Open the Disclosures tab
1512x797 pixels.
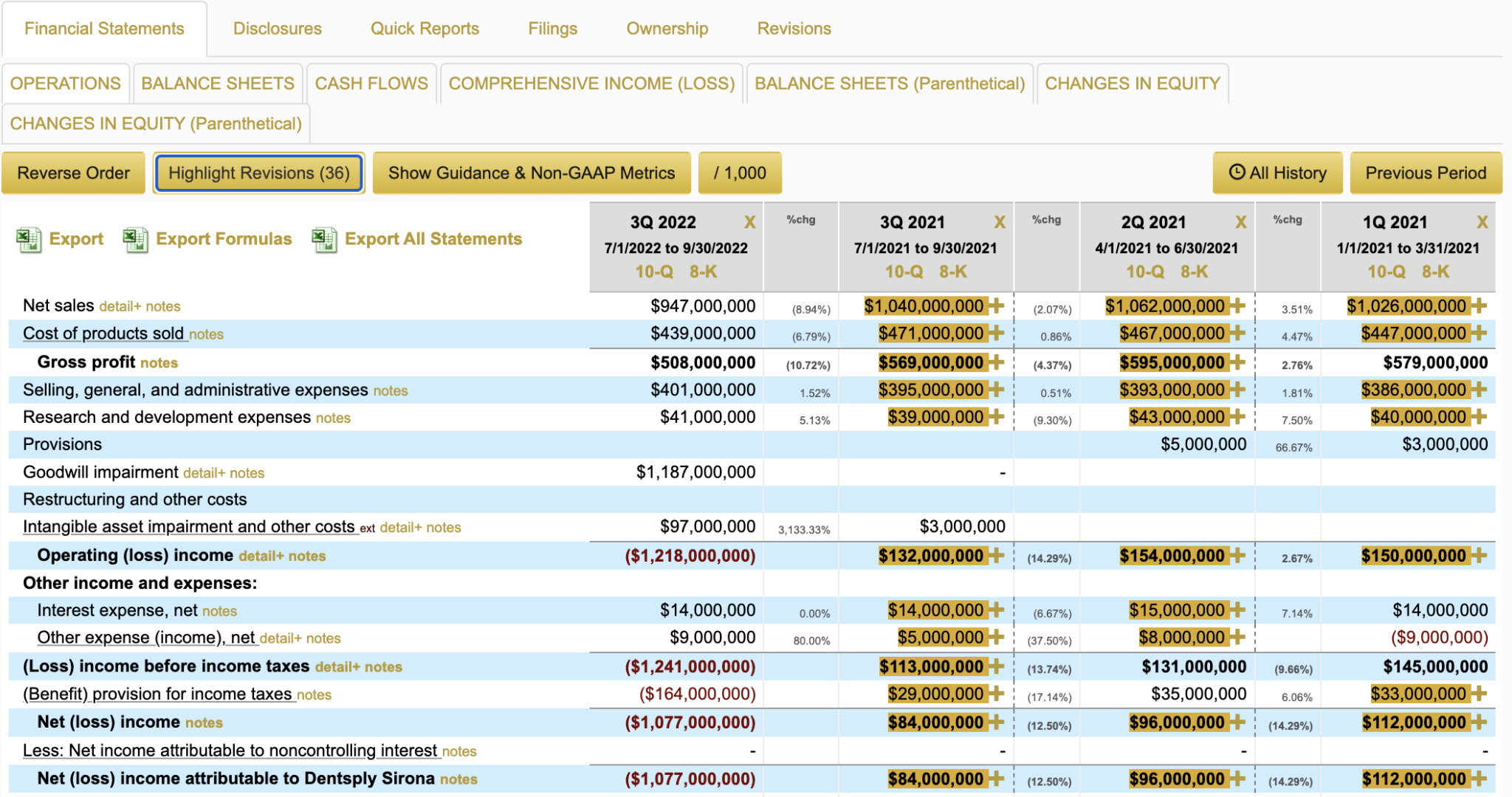tap(277, 29)
